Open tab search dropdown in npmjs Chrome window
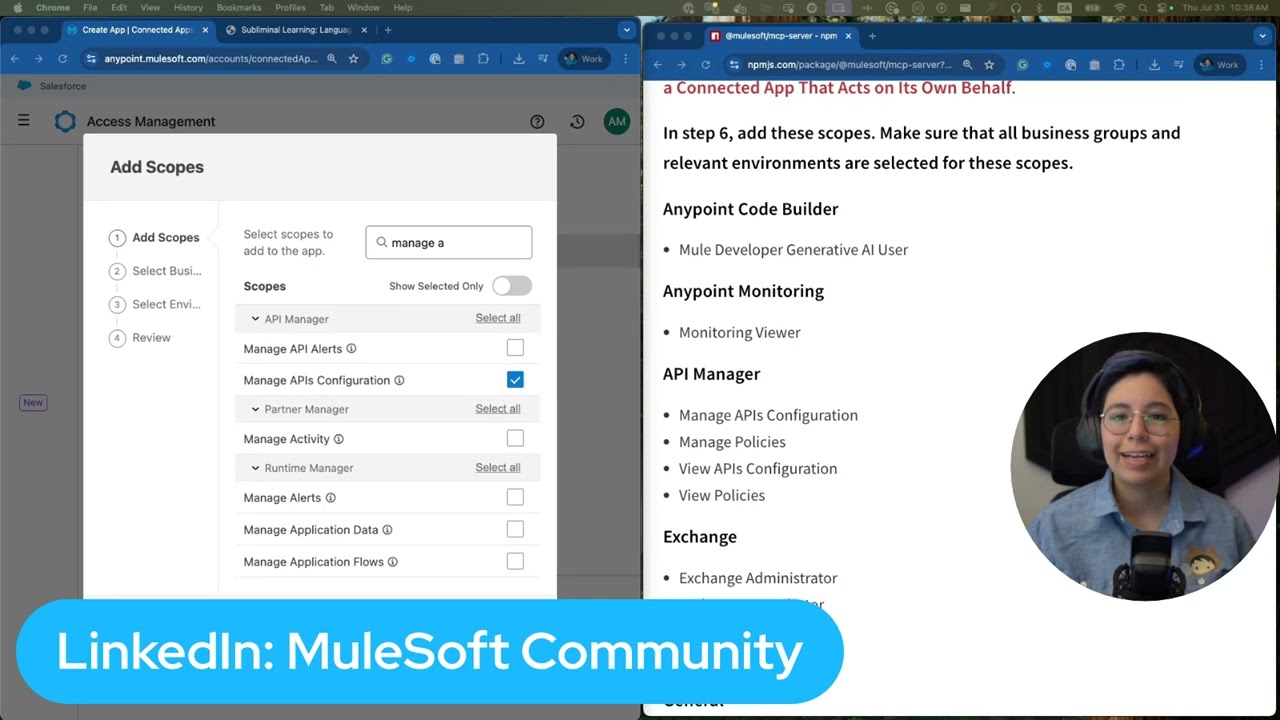This screenshot has width=1280, height=720. click(x=1262, y=36)
